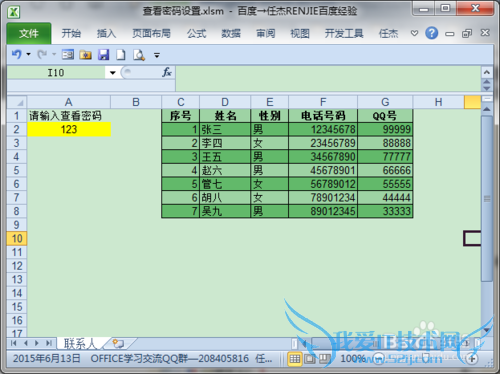Open the 审阅 ribbon tab
This screenshot has height=374, width=500.
[266, 33]
